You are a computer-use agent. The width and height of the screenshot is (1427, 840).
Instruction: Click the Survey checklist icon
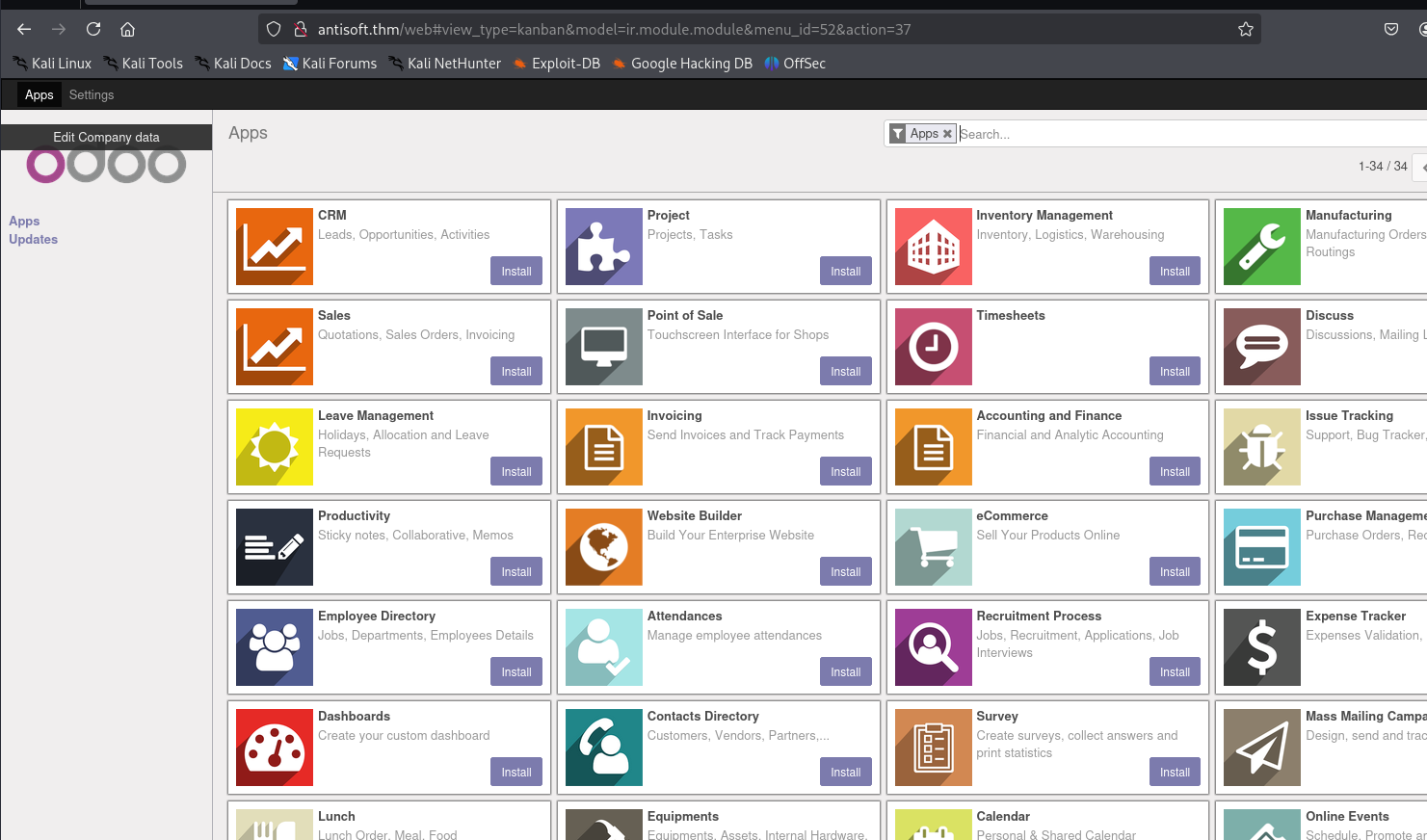point(934,748)
